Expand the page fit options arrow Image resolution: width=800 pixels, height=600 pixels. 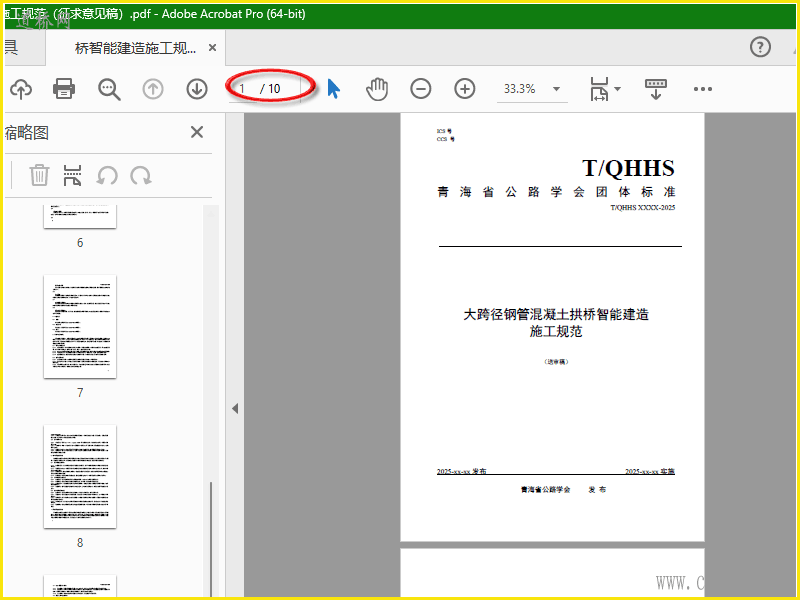pos(618,89)
